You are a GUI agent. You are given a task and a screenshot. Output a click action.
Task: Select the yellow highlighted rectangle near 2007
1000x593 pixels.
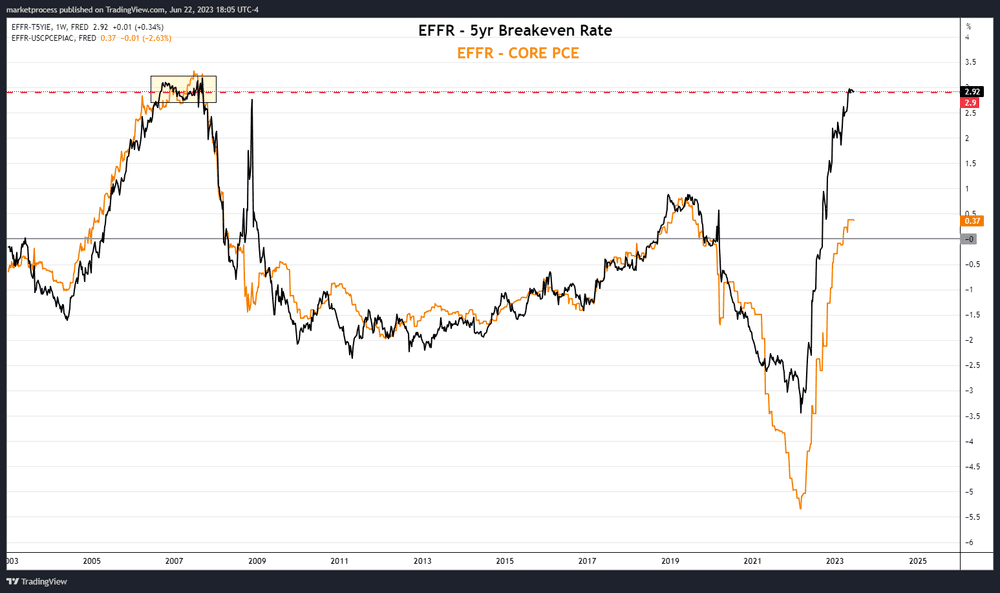tap(183, 89)
